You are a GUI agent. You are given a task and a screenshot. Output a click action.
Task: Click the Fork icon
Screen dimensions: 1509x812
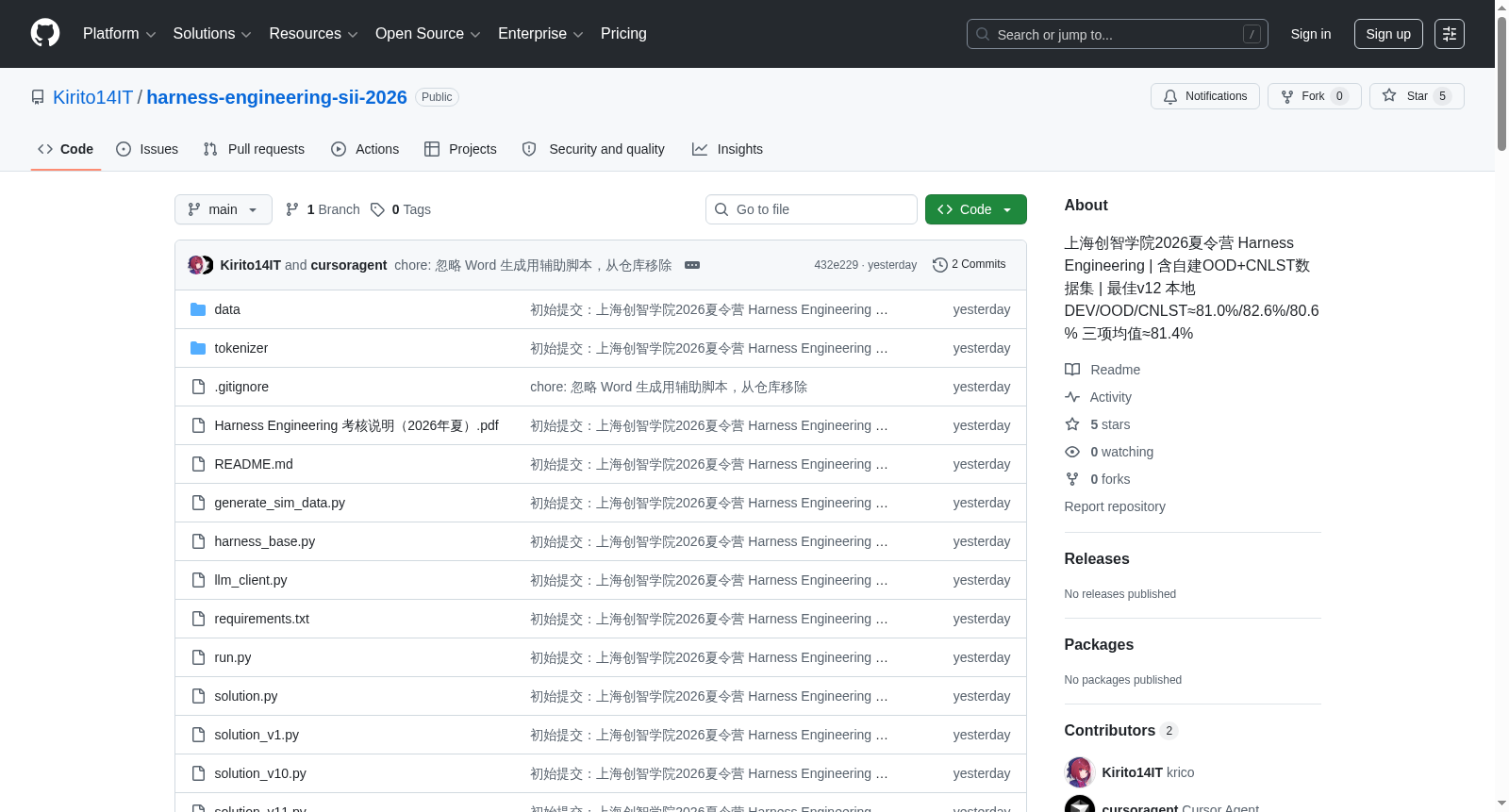coord(1287,96)
